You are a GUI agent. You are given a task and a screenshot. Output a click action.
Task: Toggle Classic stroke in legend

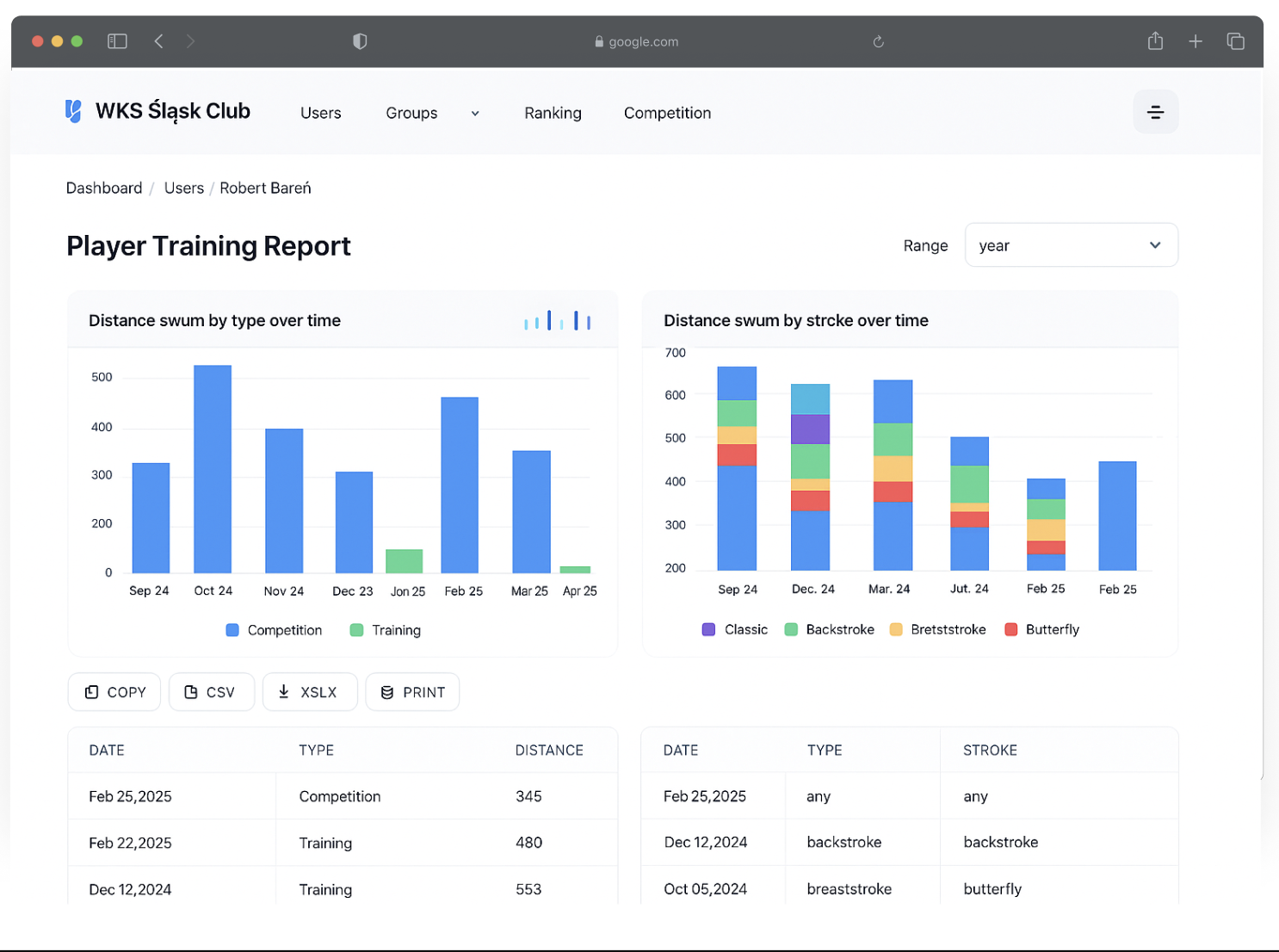click(x=735, y=629)
